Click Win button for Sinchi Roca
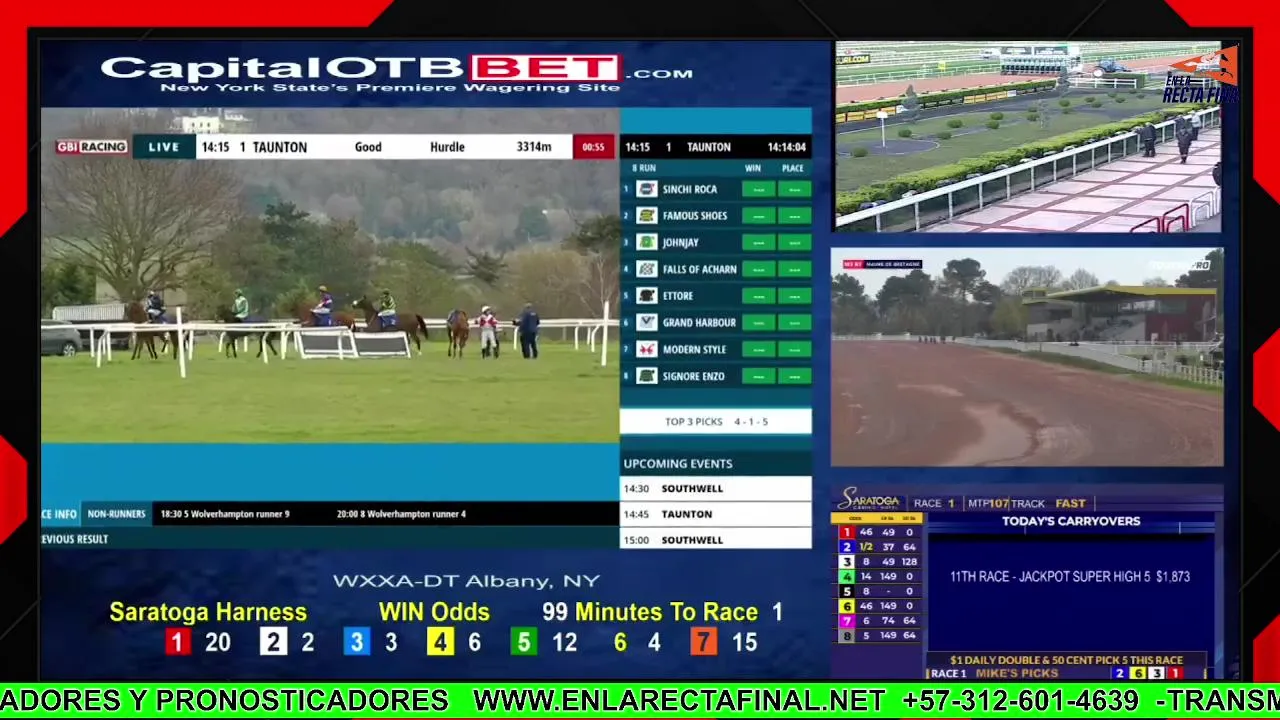The image size is (1280, 720). pyautogui.click(x=758, y=189)
